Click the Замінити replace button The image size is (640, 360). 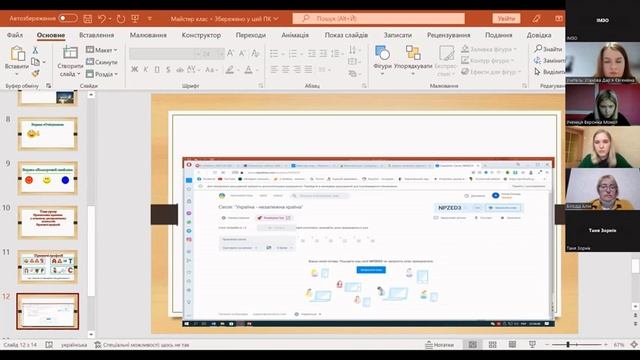coord(549,60)
